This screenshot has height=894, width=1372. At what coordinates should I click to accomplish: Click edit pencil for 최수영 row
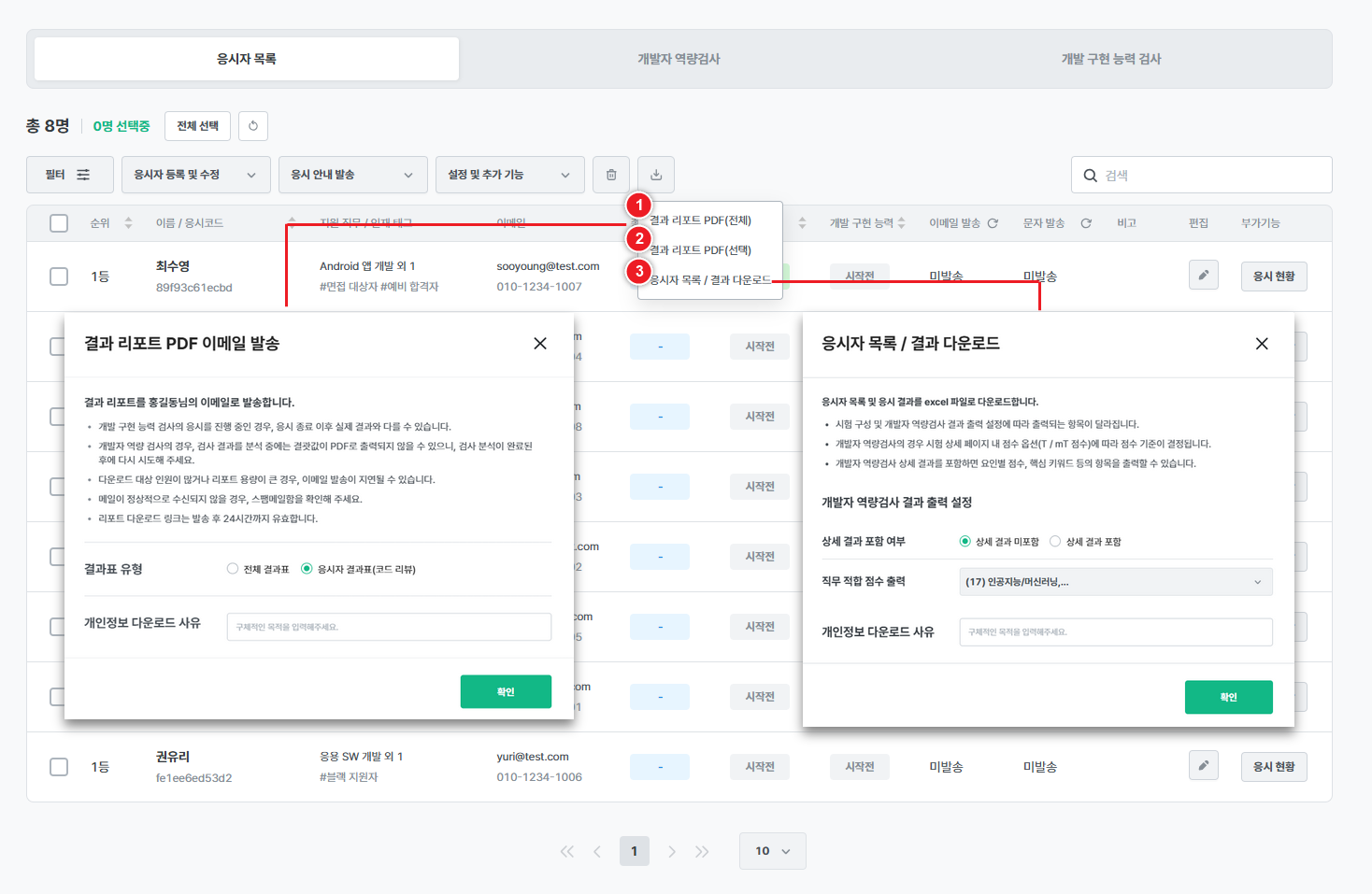coord(1203,276)
